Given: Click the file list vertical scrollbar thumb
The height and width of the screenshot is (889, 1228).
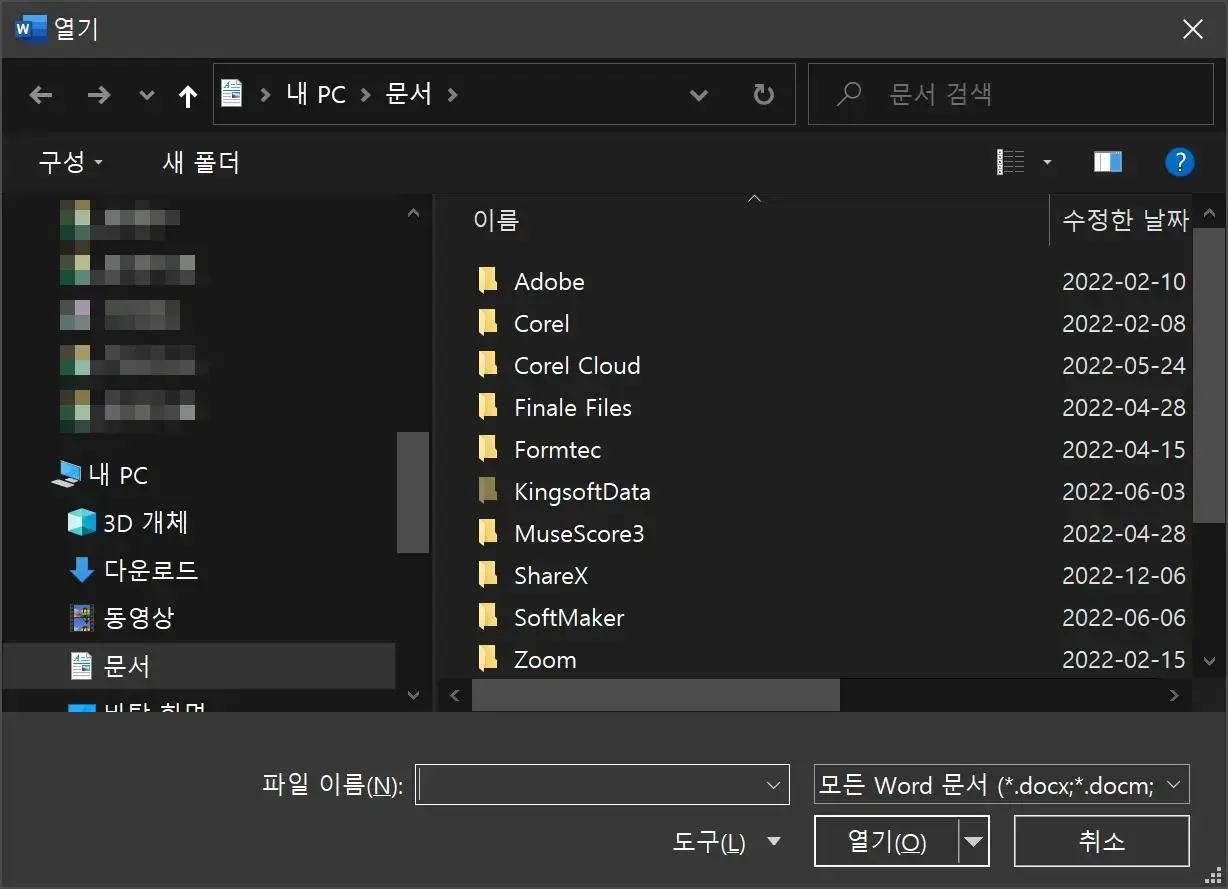Looking at the screenshot, I should tap(1208, 375).
